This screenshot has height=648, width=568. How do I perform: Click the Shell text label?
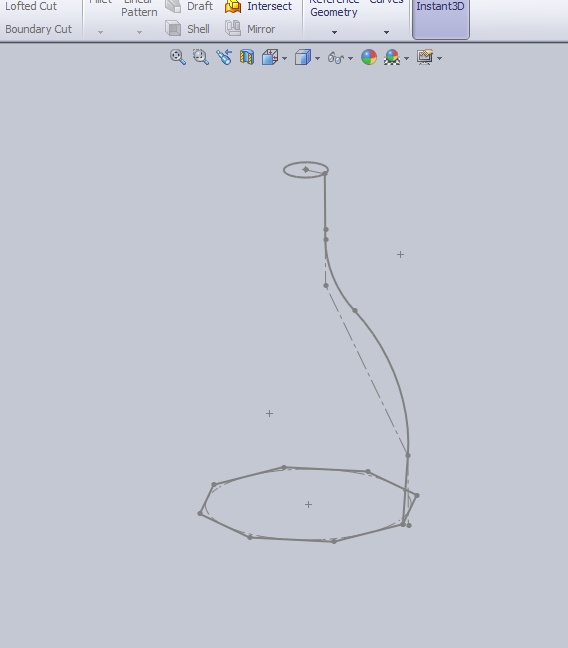point(198,29)
